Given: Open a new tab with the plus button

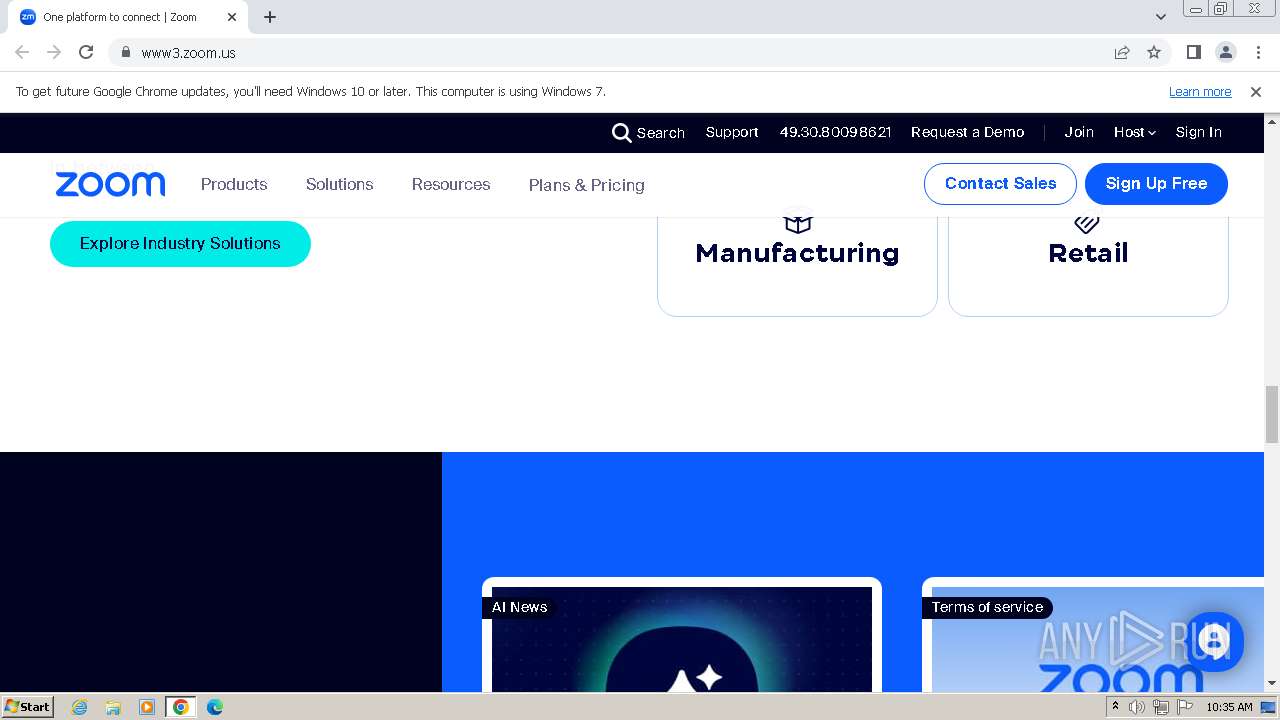Looking at the screenshot, I should click(270, 17).
